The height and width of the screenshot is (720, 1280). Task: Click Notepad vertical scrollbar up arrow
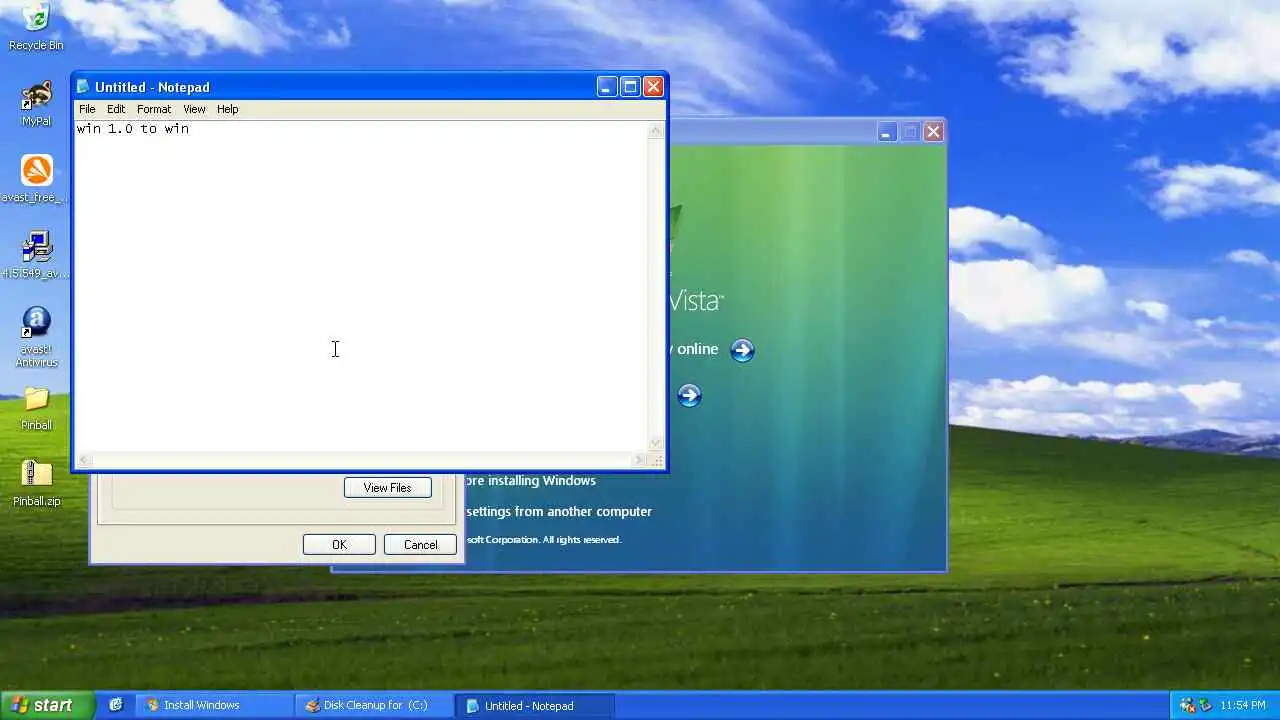click(x=657, y=130)
